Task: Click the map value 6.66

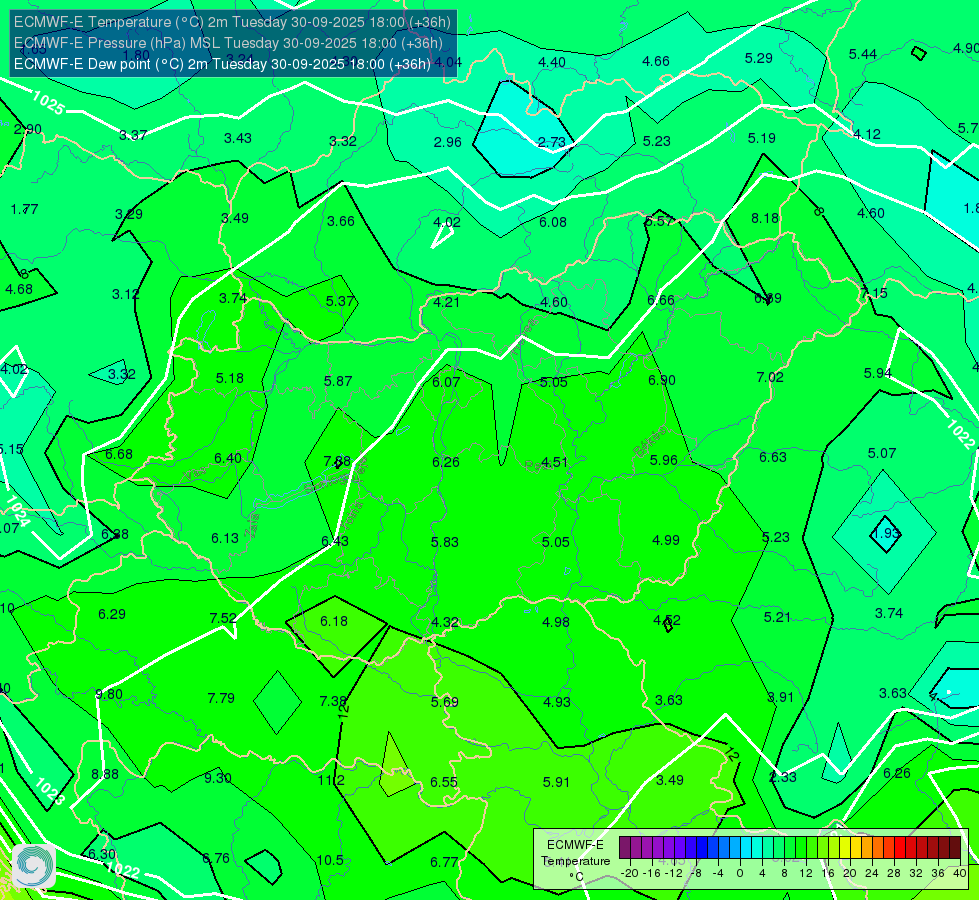Action: click(x=661, y=300)
